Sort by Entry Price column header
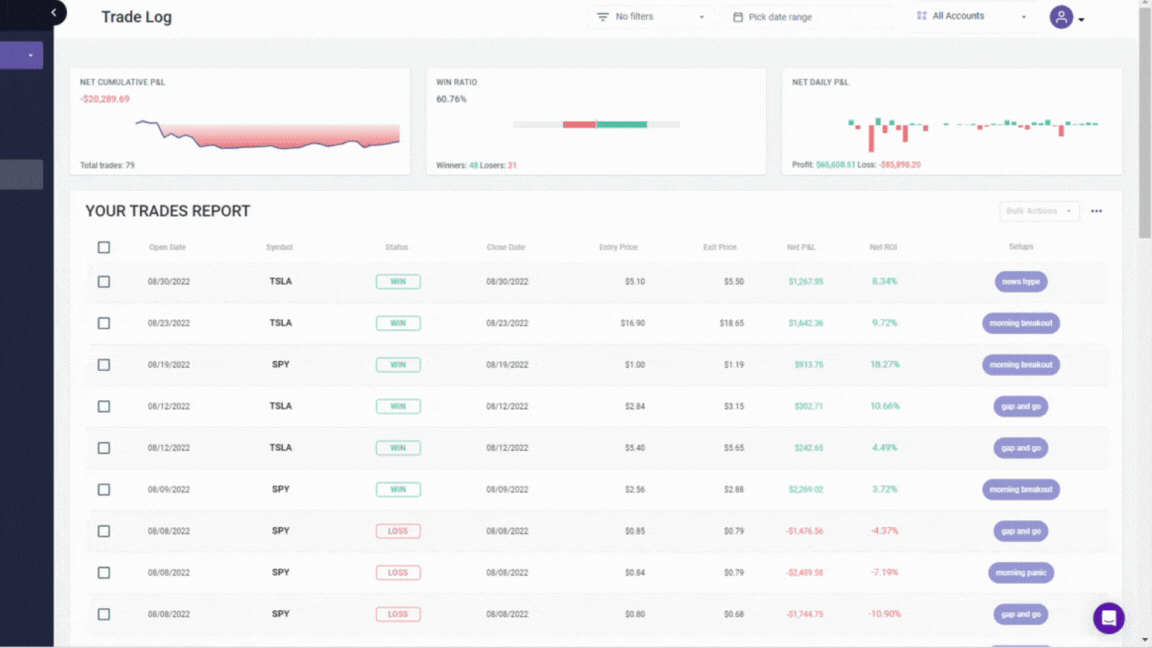Image resolution: width=1152 pixels, height=648 pixels. click(618, 248)
